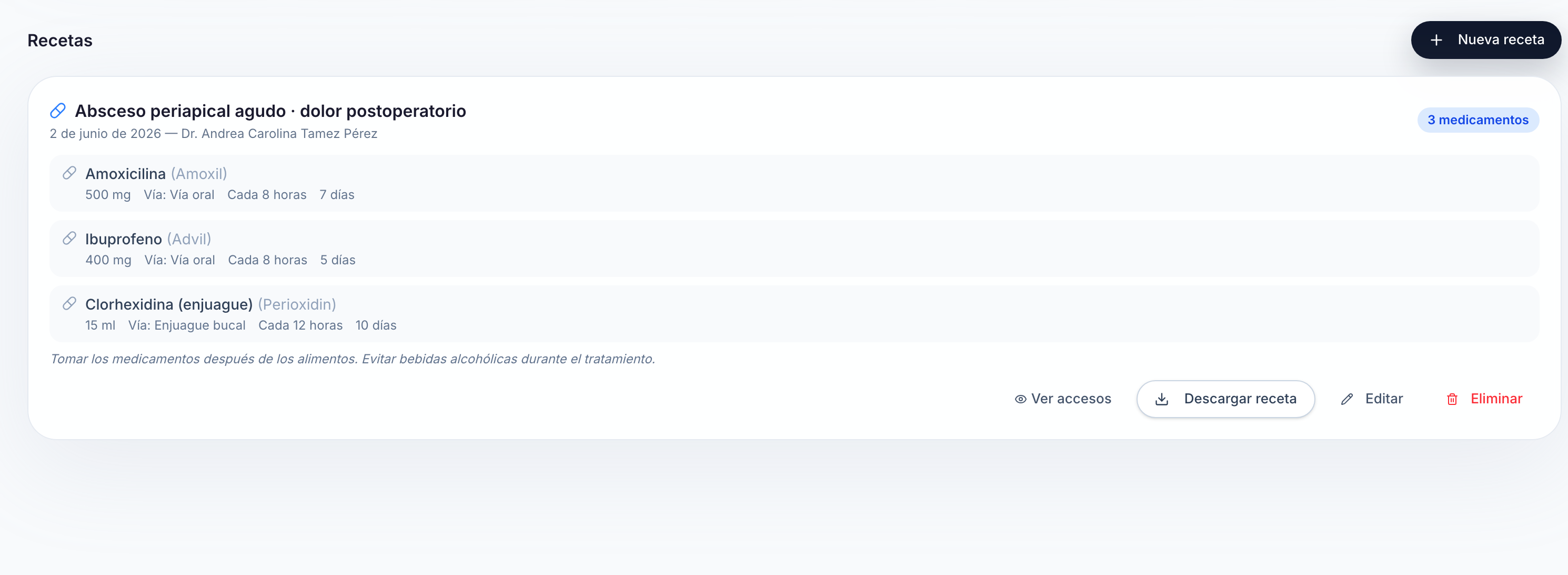Click '10 días' duration for Clorhexidina
The image size is (1568, 575).
pyautogui.click(x=376, y=325)
